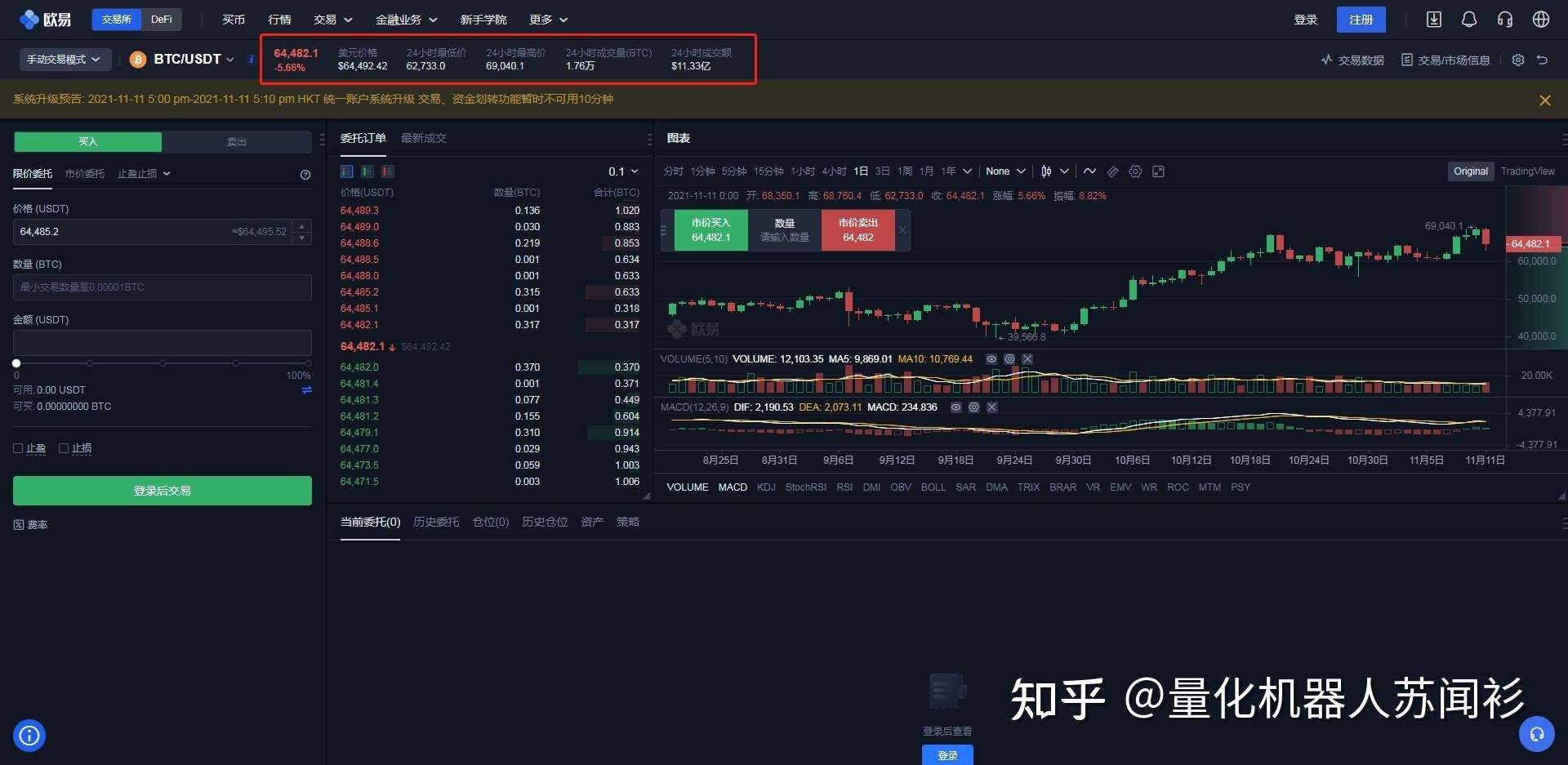This screenshot has width=1568, height=765.
Task: Click the order help question icon
Action: [305, 174]
